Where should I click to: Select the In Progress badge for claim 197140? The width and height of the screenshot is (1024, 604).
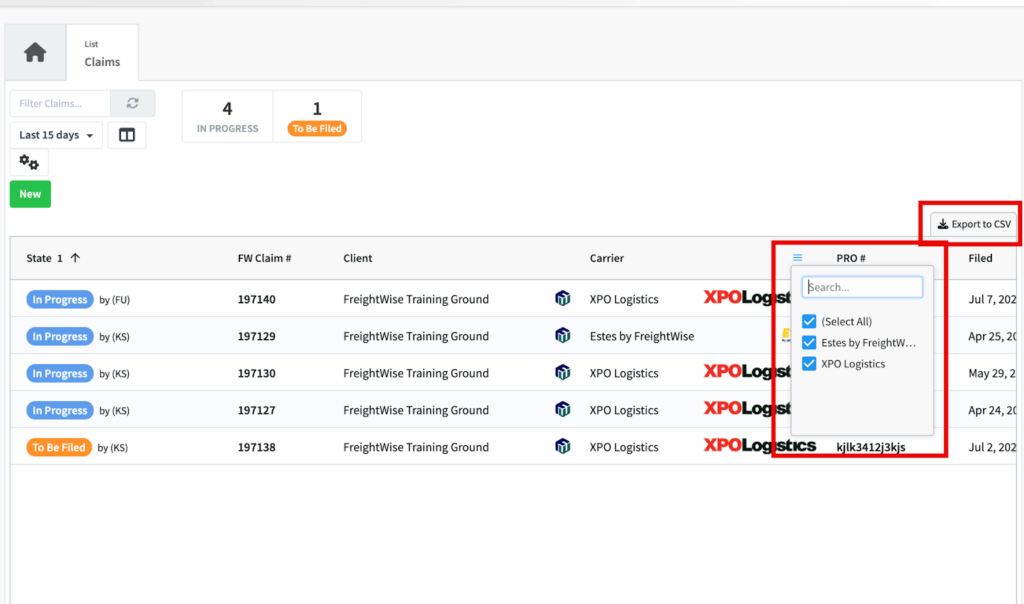pos(59,298)
